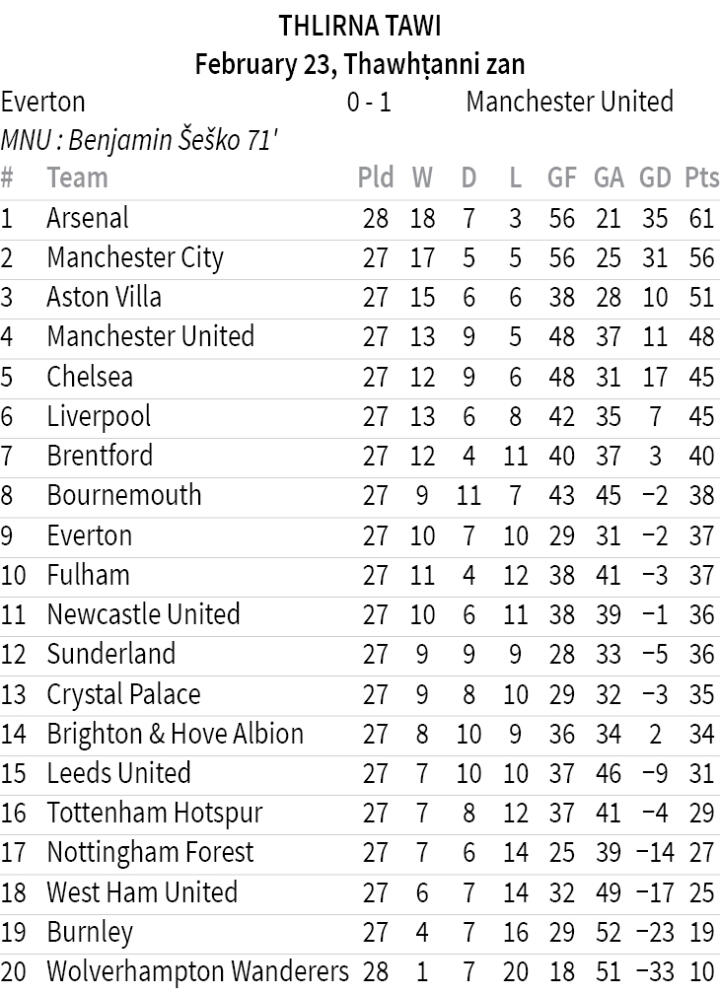Viewport: 720px width, 995px height.
Task: Click the Pld column header
Action: pos(375,178)
